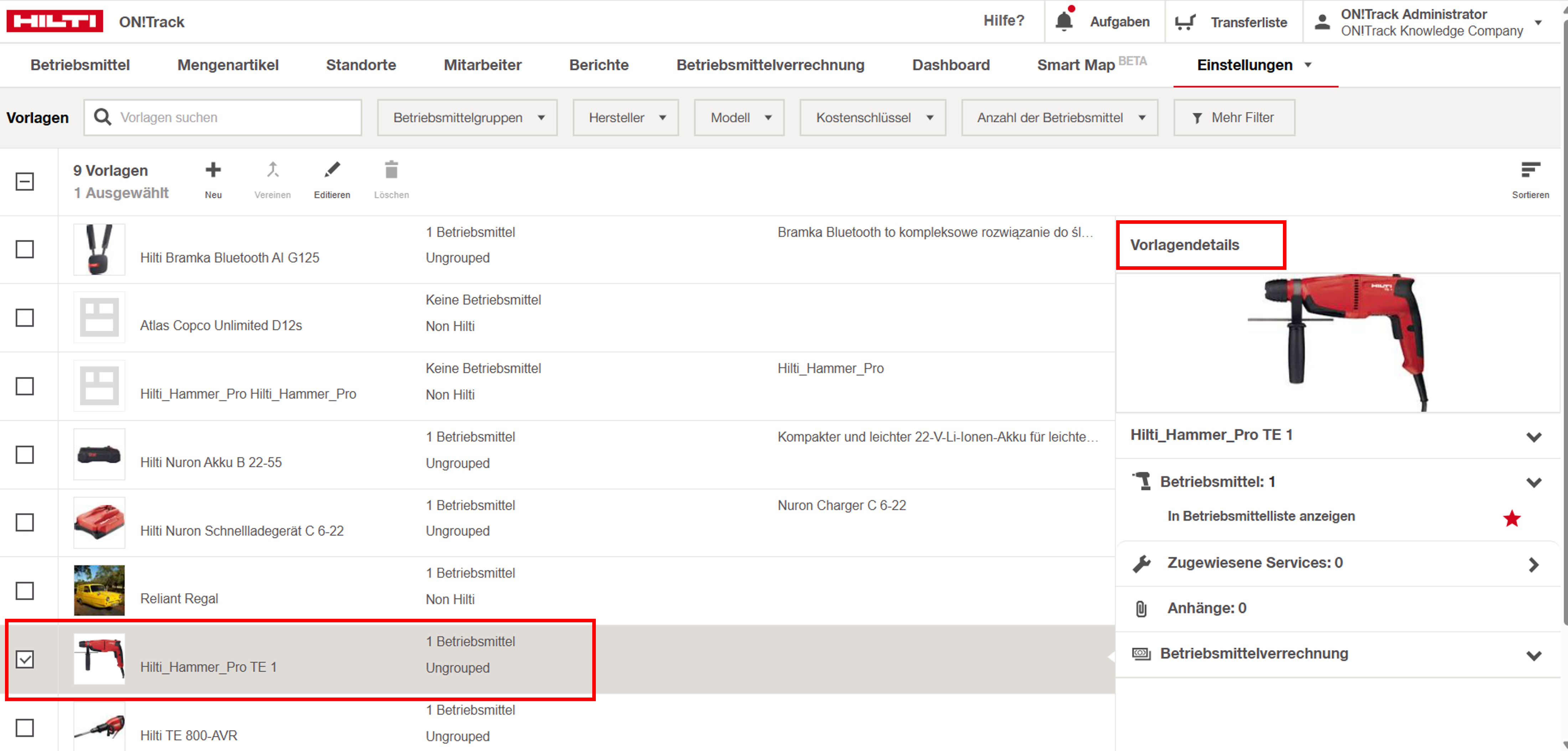Click the drill icon beside Betriebsmittel: 1
Screen dimensions: 1568x751
1141,482
